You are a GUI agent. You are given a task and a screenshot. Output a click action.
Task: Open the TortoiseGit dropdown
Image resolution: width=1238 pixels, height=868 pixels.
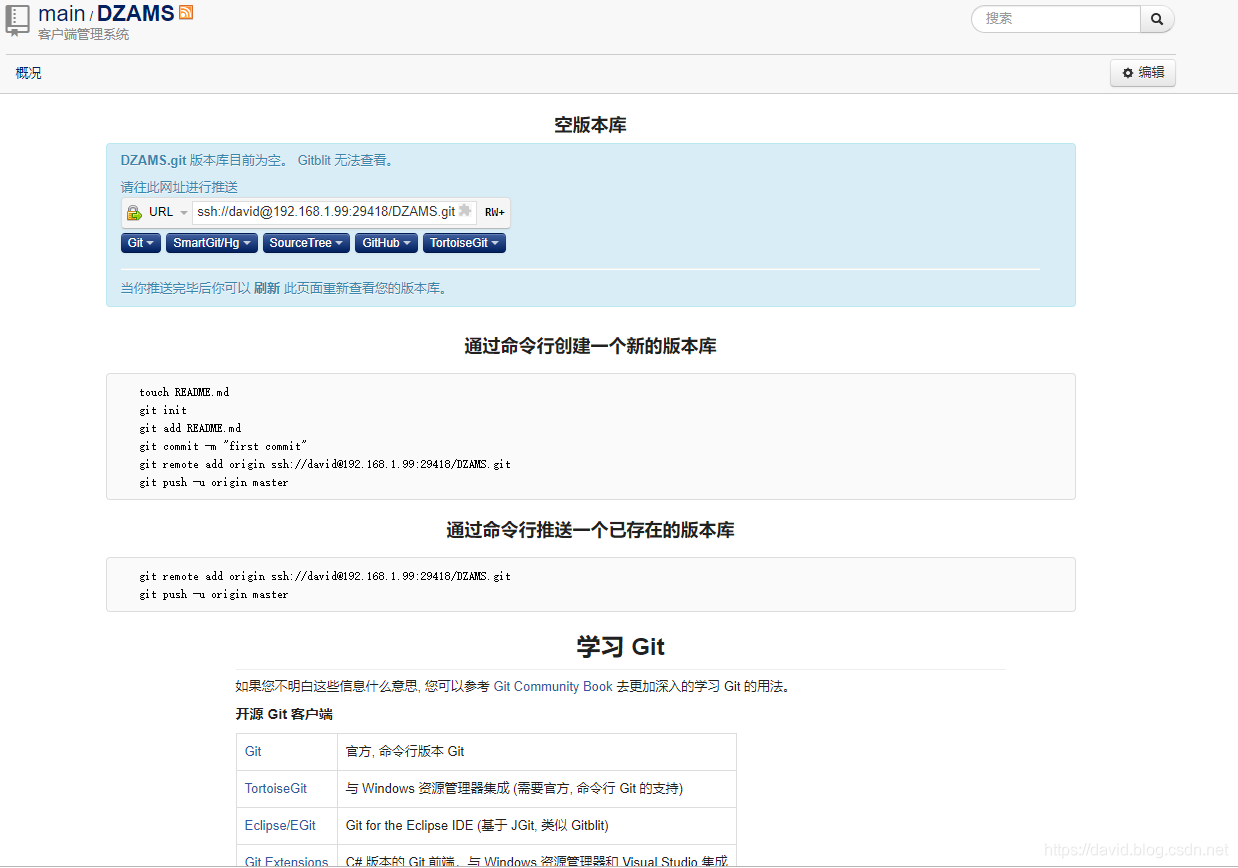(x=464, y=243)
